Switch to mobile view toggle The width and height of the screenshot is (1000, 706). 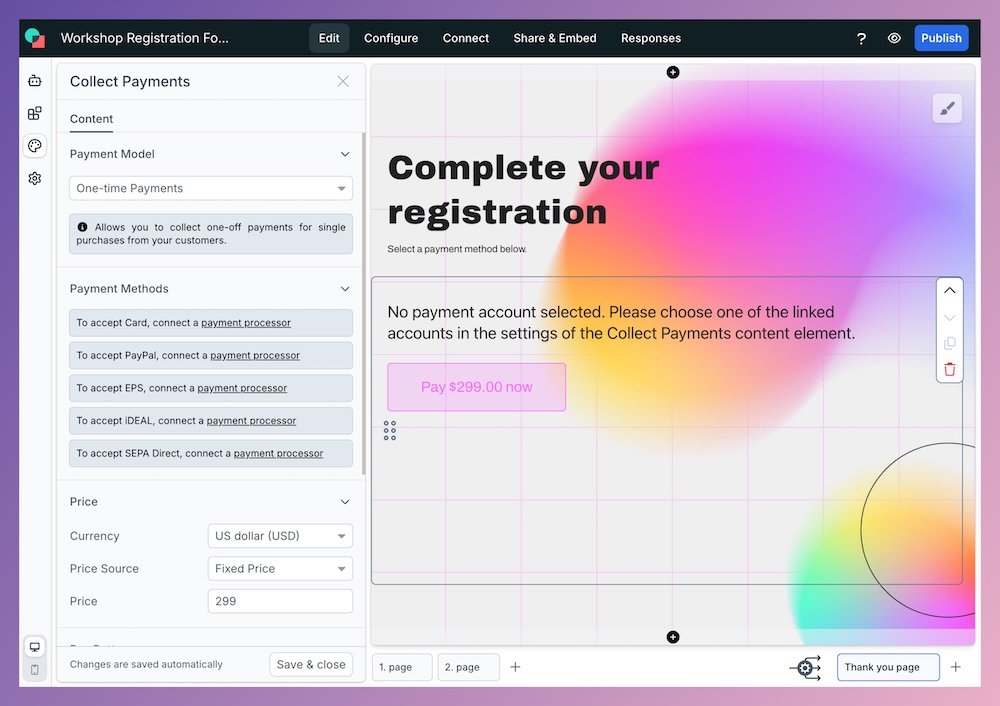(x=35, y=670)
